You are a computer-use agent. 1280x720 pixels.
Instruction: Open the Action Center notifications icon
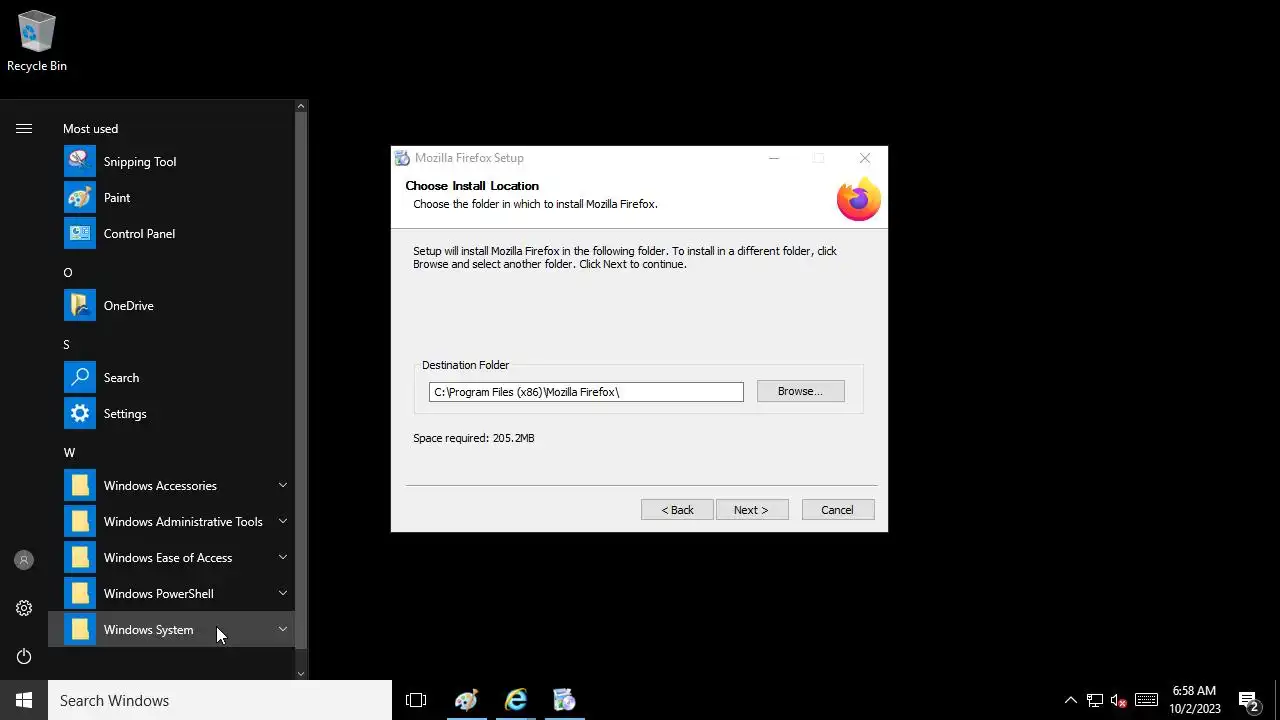point(1248,700)
